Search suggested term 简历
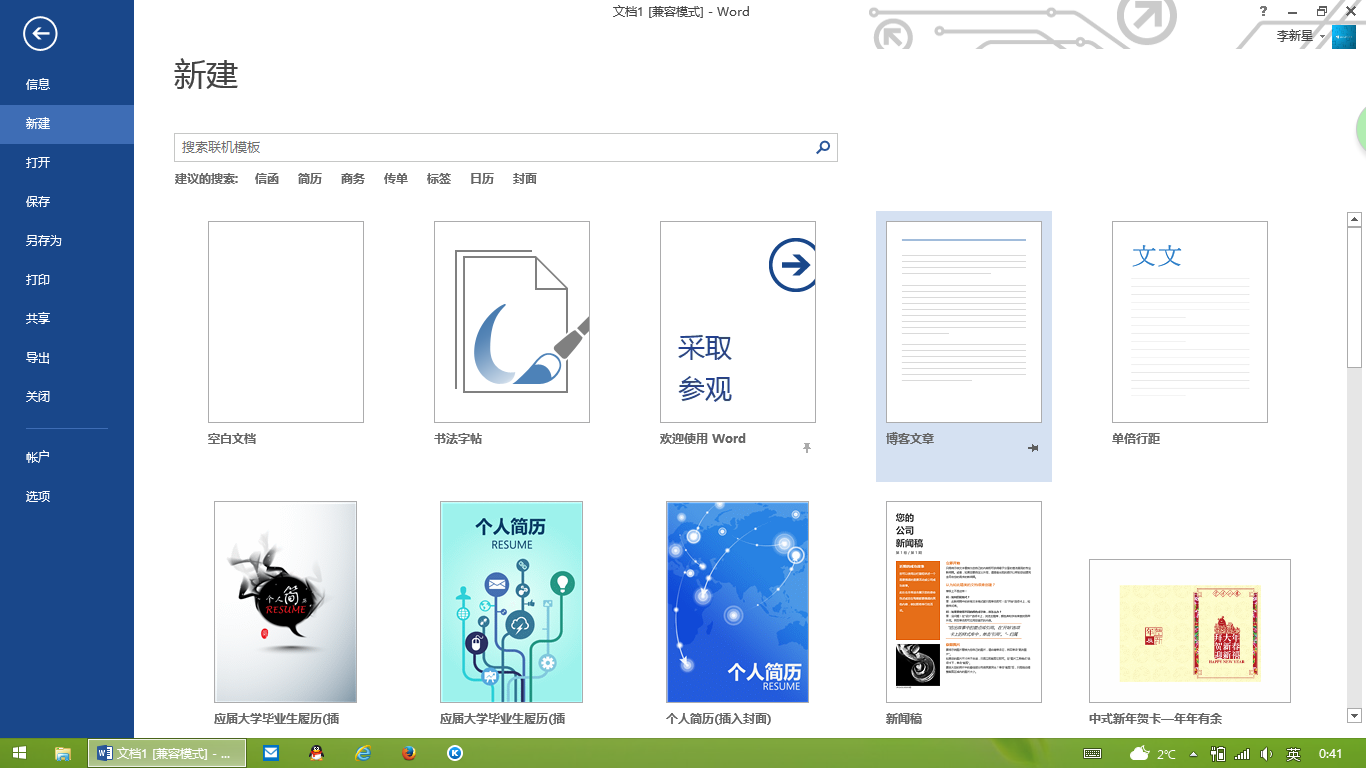 310,179
